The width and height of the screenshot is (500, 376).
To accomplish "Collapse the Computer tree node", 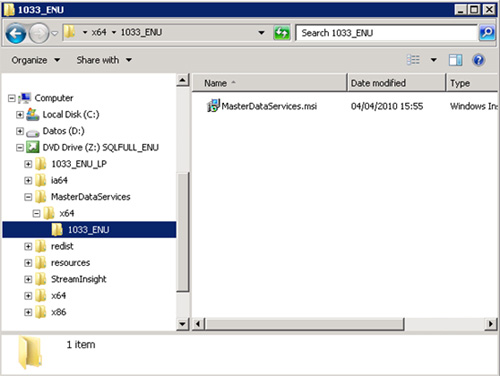I will [12, 98].
